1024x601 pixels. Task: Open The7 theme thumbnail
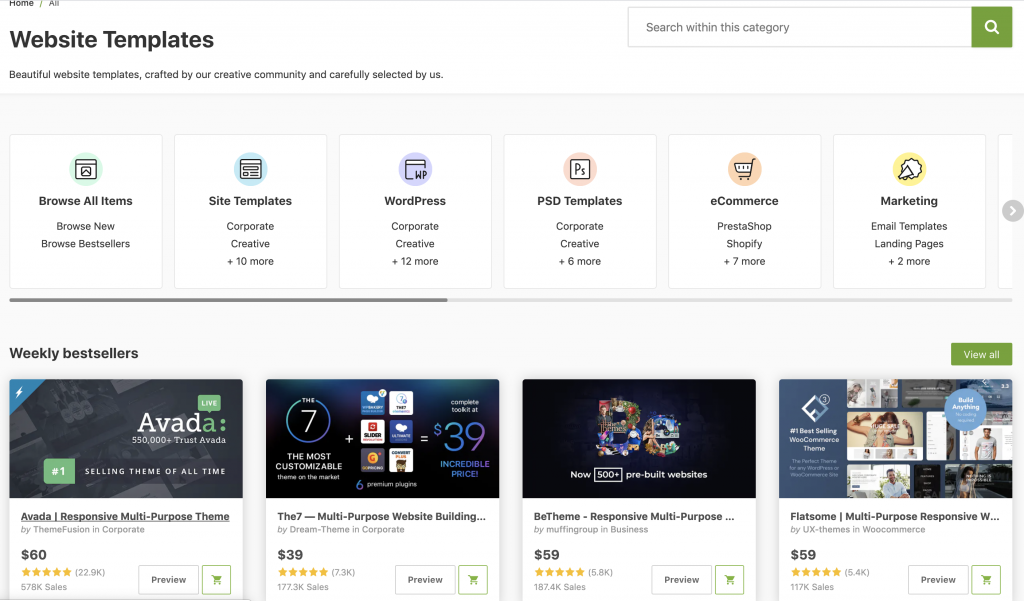click(383, 438)
